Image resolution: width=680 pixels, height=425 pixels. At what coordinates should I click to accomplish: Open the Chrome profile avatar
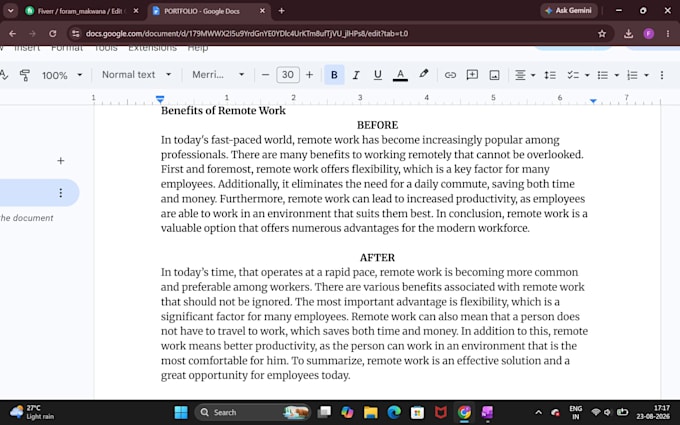coord(649,33)
